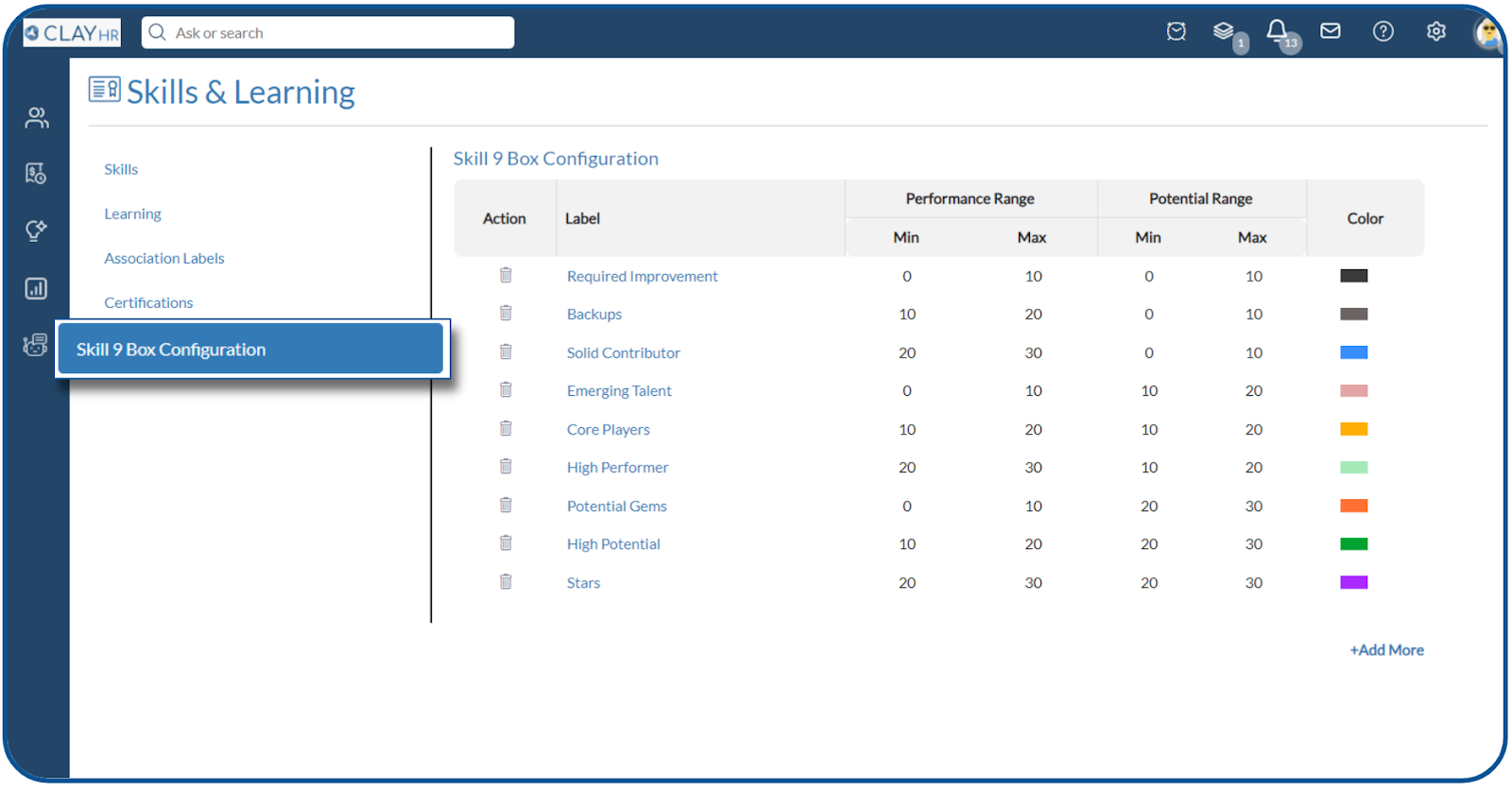Open the High Performer label link
The width and height of the screenshot is (1512, 790).
pyautogui.click(x=617, y=467)
